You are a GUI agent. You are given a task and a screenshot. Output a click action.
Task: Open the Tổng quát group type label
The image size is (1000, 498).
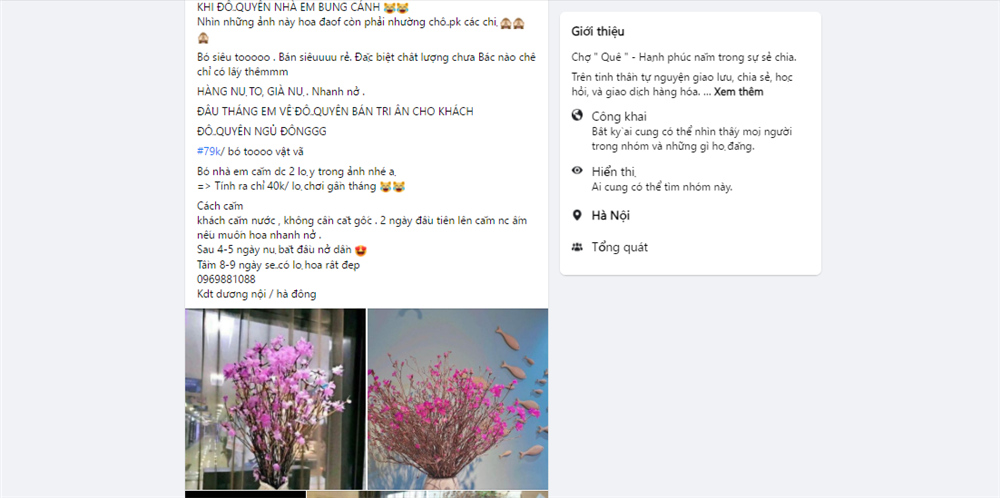[620, 247]
